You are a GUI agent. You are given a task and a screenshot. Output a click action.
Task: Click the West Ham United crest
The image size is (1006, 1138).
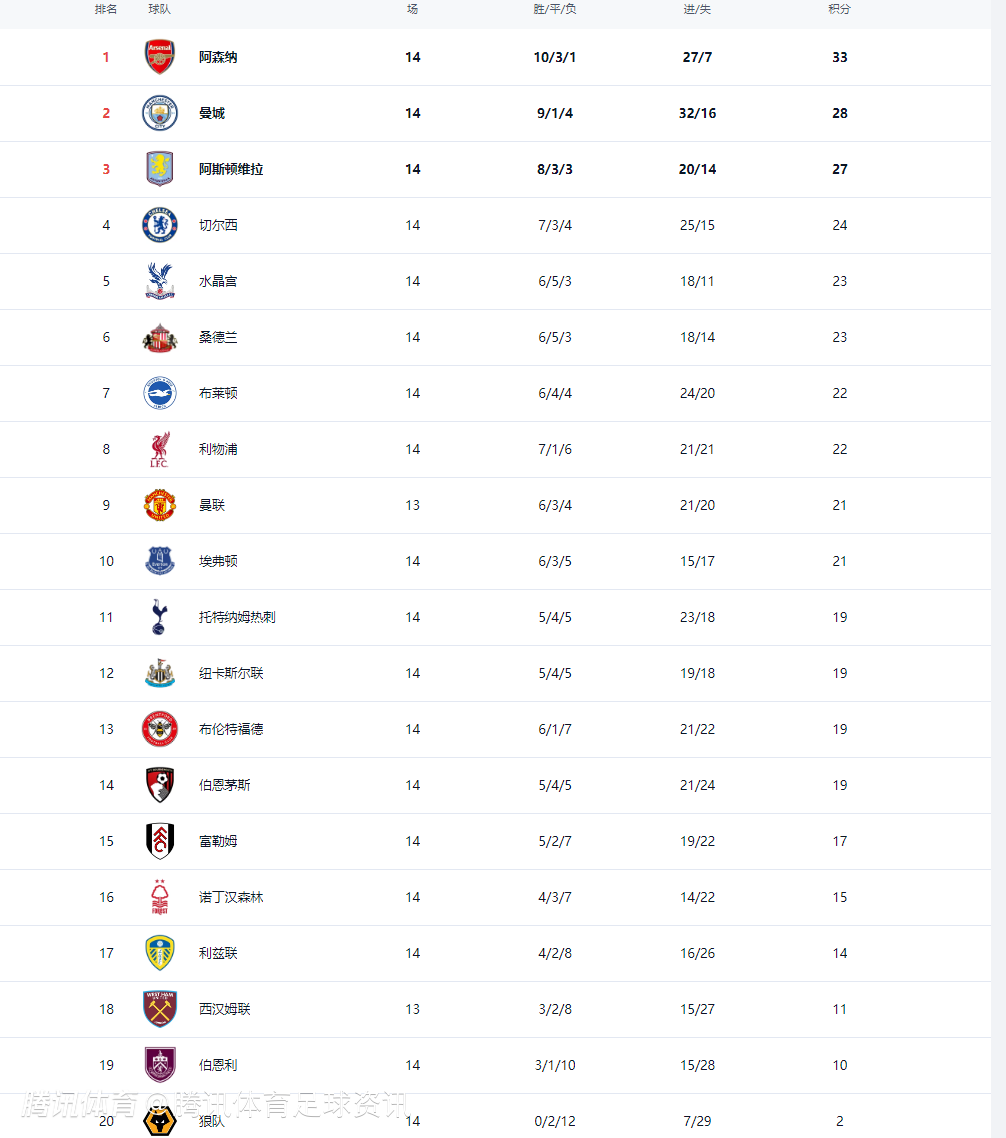click(160, 1009)
